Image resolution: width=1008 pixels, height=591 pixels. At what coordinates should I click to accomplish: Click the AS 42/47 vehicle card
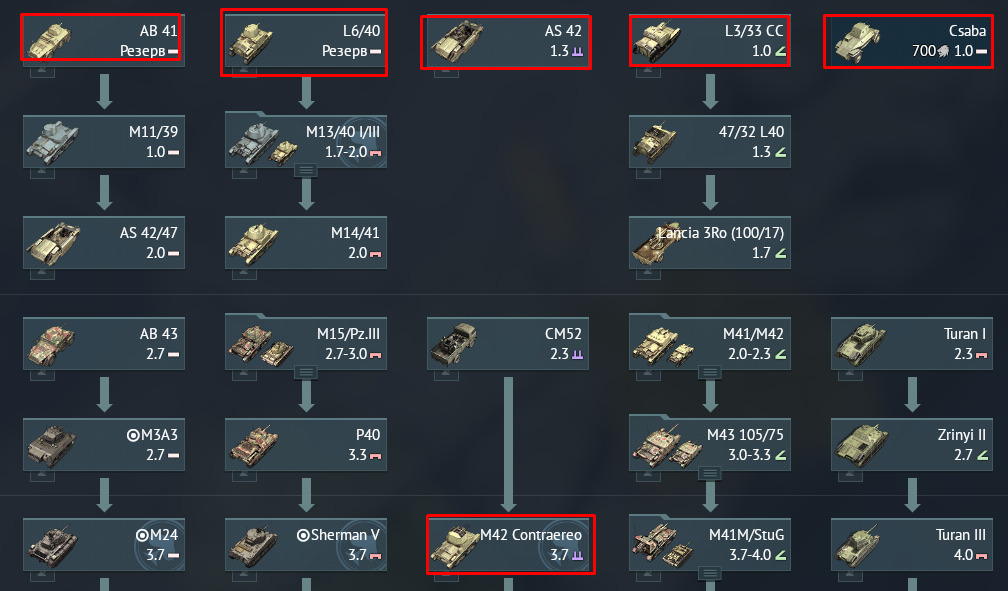point(104,242)
